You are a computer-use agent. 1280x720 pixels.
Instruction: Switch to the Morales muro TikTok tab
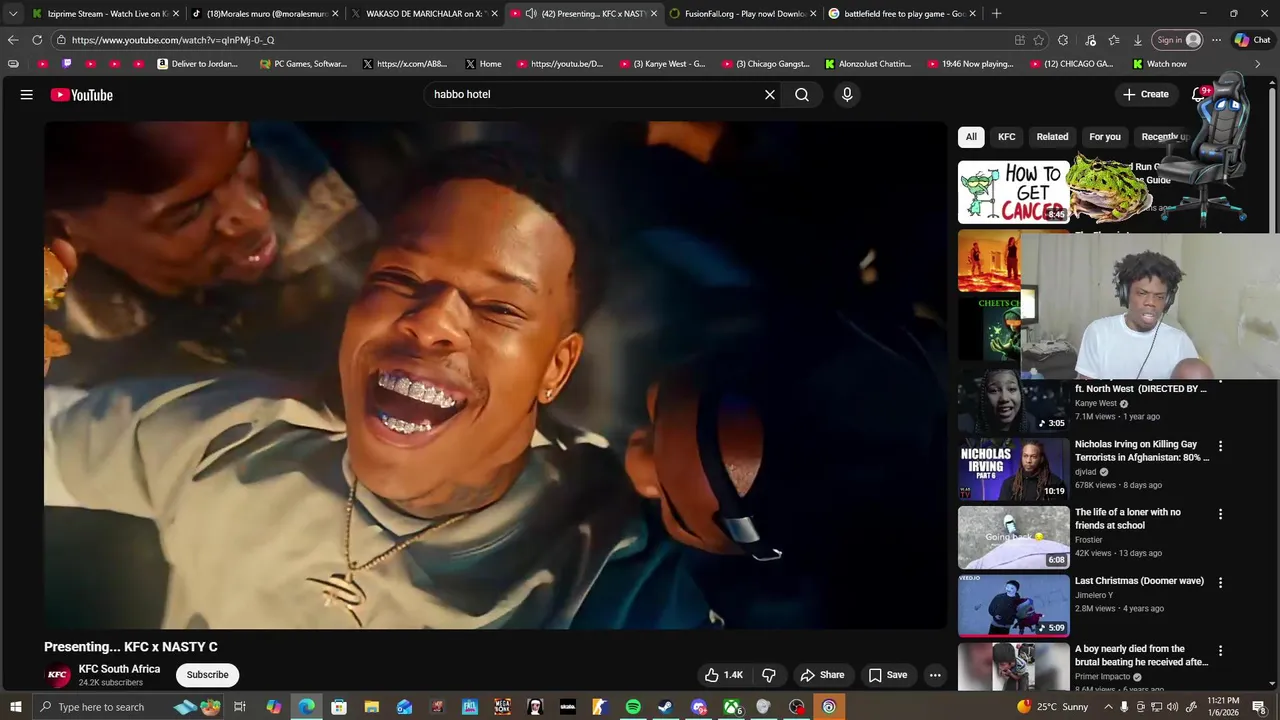(x=265, y=14)
